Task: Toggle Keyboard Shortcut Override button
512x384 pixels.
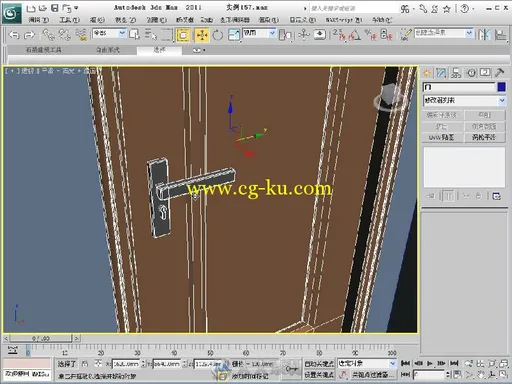Action: point(320,35)
